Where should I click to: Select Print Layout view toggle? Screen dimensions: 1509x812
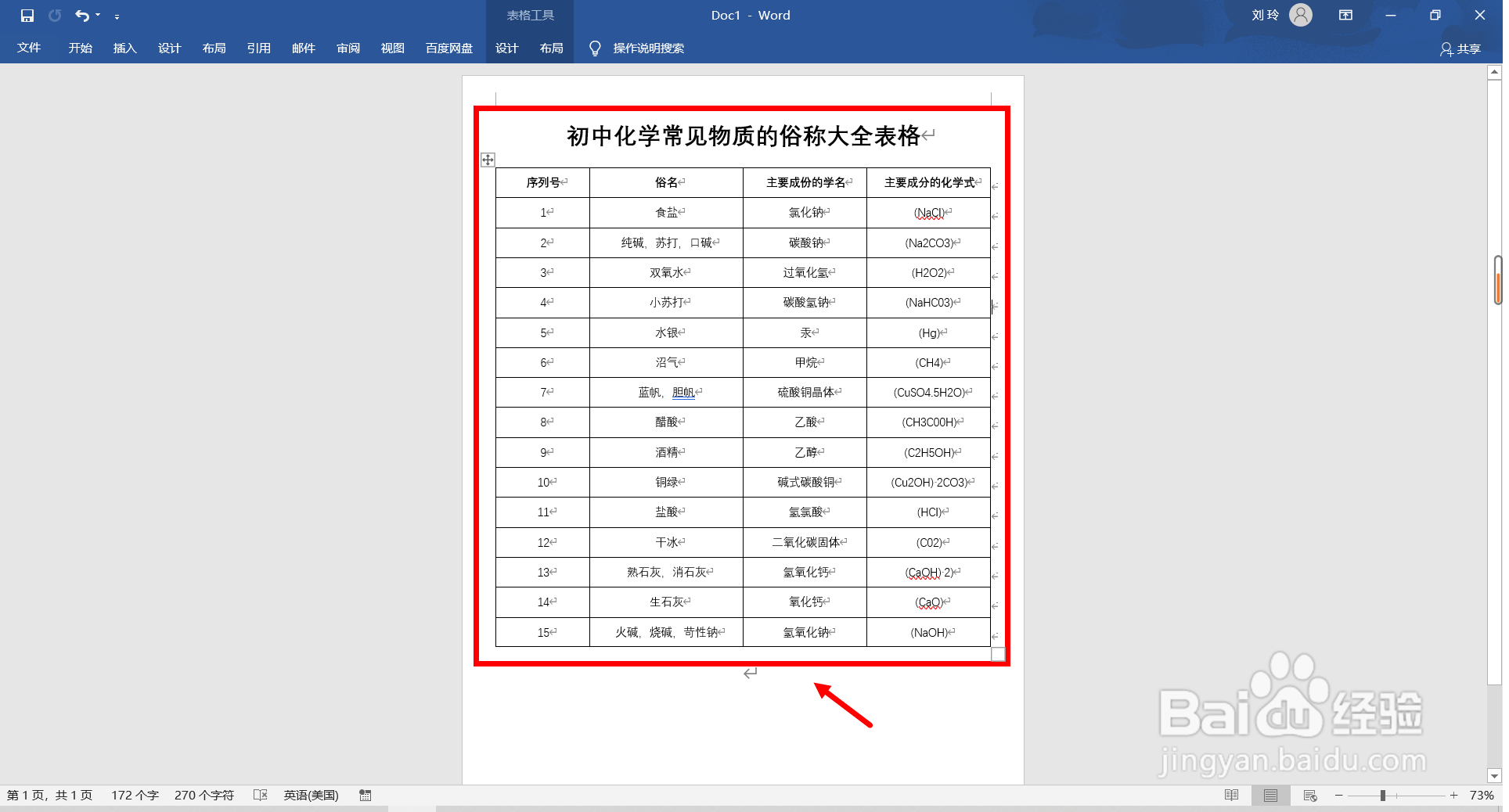(x=1270, y=795)
